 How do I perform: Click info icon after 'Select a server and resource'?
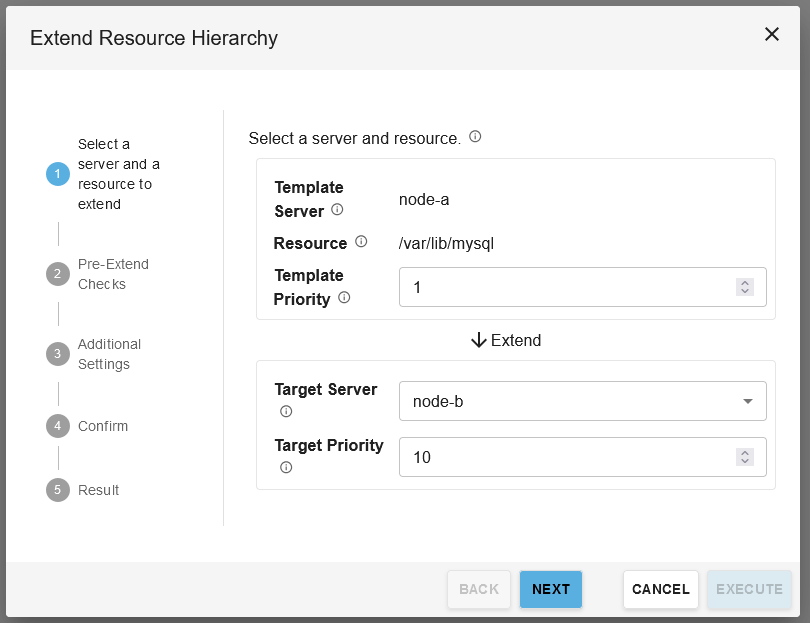475,137
